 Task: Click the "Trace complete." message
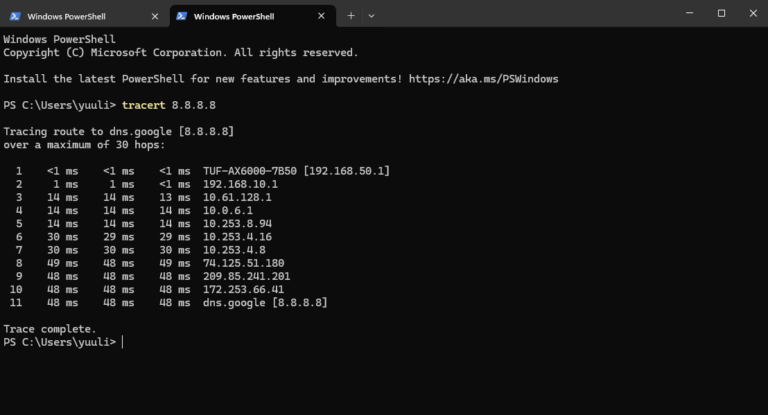50,329
